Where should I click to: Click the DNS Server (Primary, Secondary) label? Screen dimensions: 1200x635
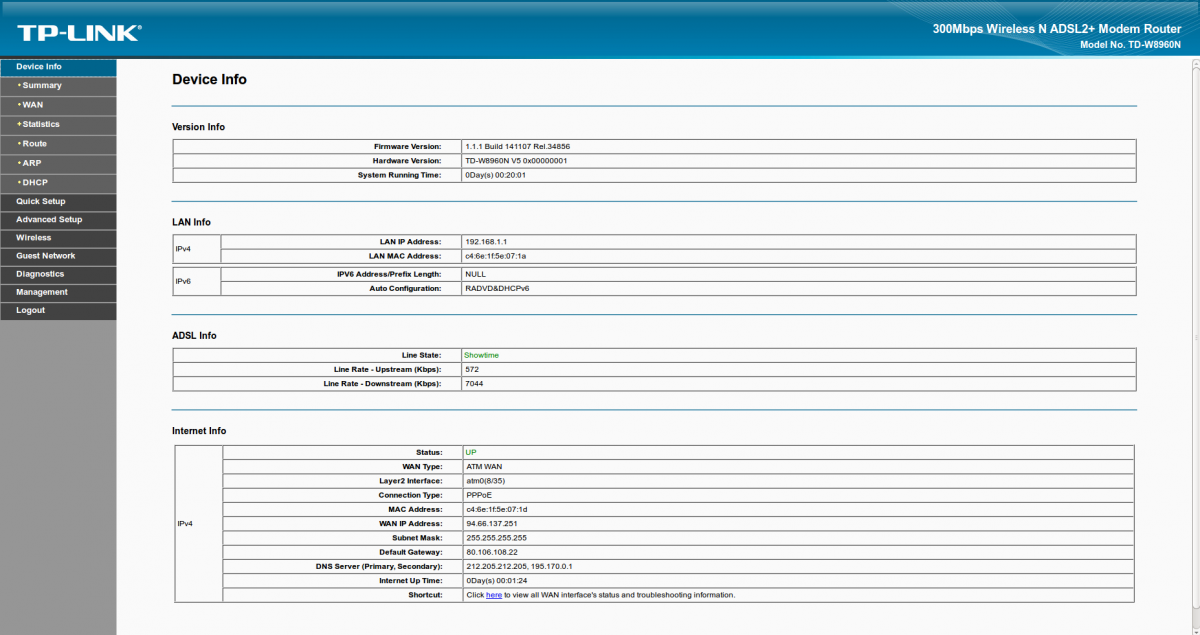(x=379, y=566)
